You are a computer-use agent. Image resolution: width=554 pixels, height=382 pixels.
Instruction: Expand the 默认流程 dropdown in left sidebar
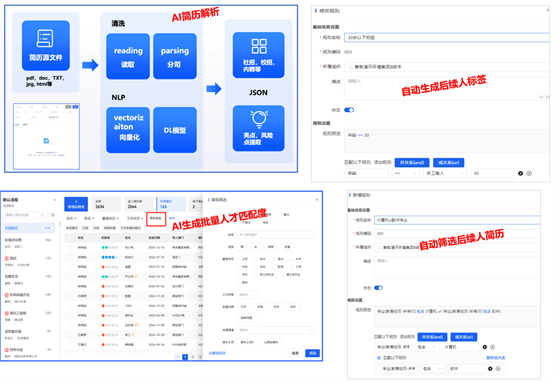pos(54,200)
